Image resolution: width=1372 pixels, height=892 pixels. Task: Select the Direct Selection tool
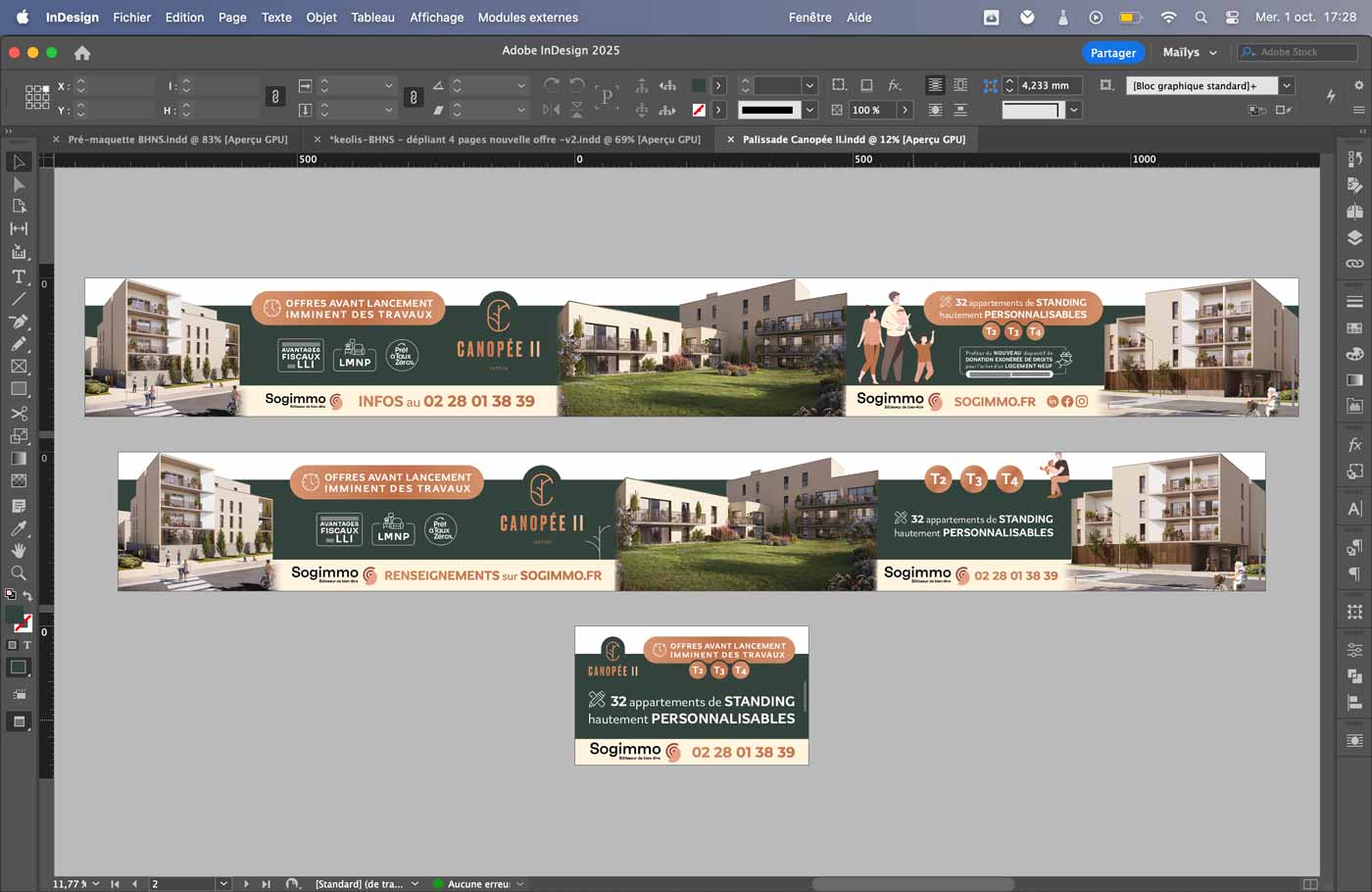pyautogui.click(x=19, y=184)
